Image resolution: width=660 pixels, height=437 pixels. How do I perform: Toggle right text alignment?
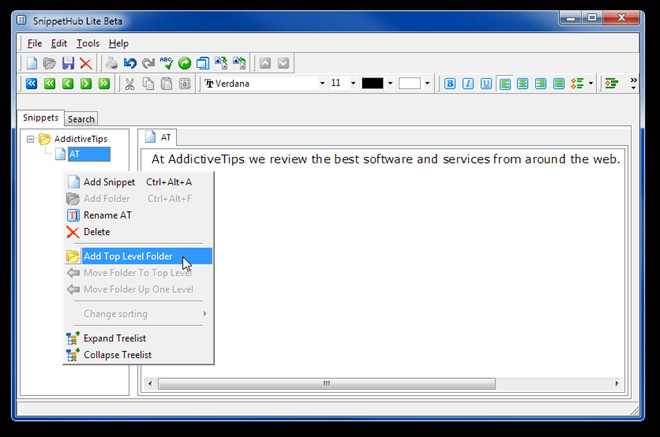pos(540,83)
